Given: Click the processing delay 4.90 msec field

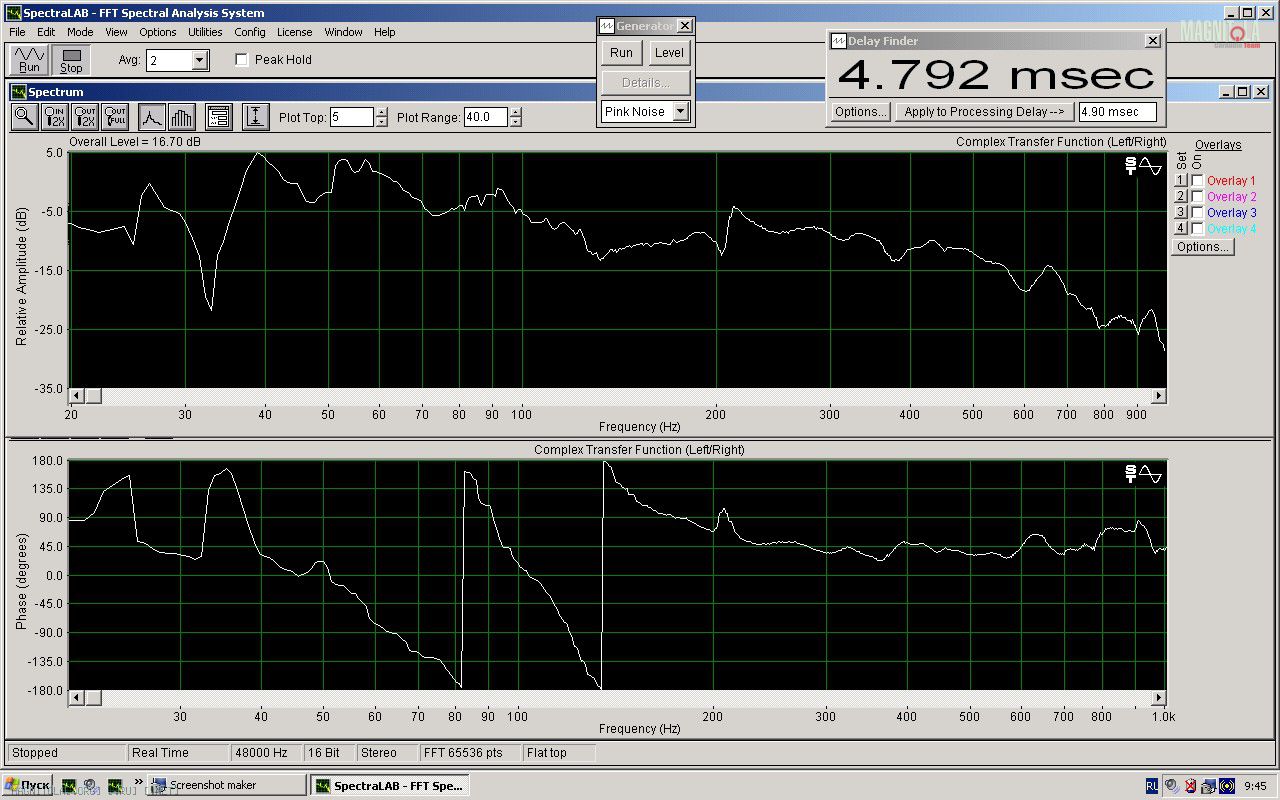Looking at the screenshot, I should pos(1117,112).
